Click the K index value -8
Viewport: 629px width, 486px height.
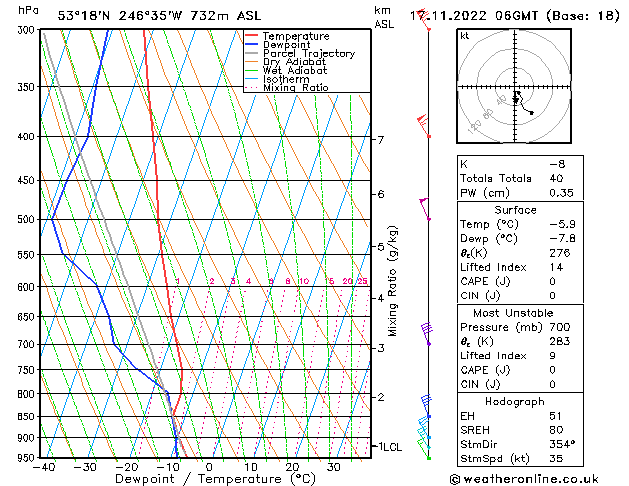557,164
